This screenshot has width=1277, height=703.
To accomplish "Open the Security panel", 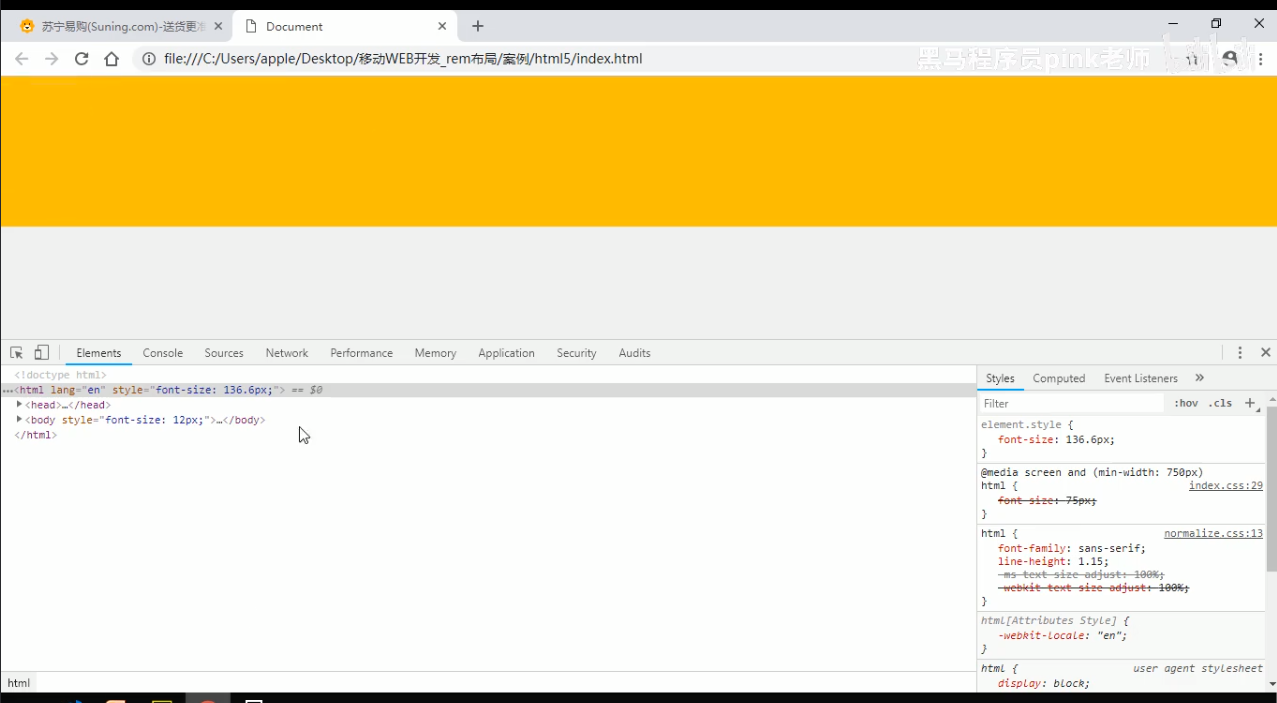I will pos(577,353).
